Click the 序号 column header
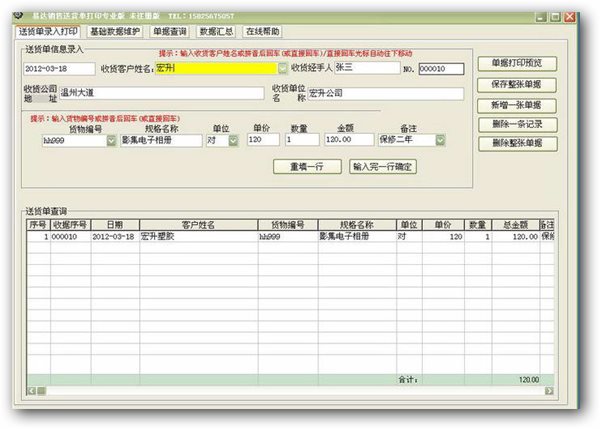This screenshot has height=429, width=600. point(38,225)
